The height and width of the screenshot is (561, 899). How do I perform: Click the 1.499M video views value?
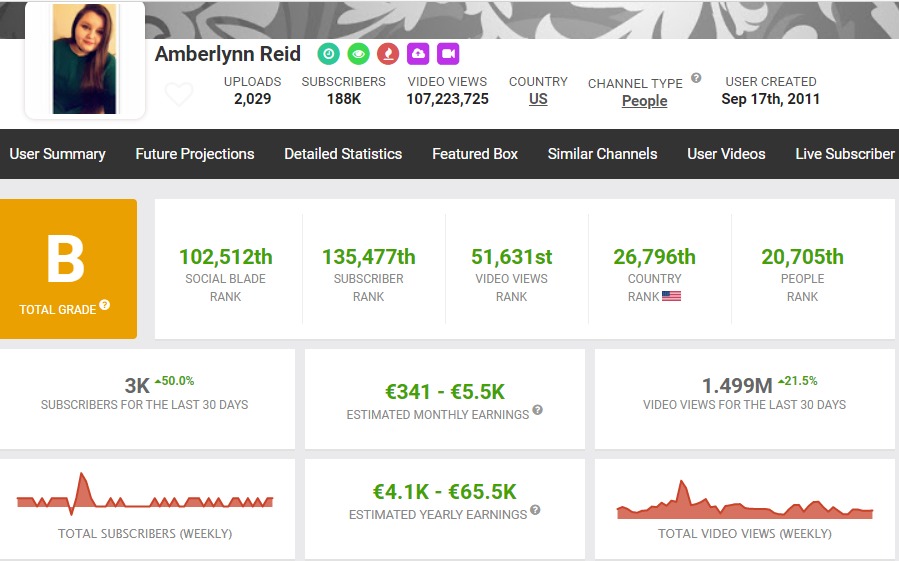pos(737,386)
